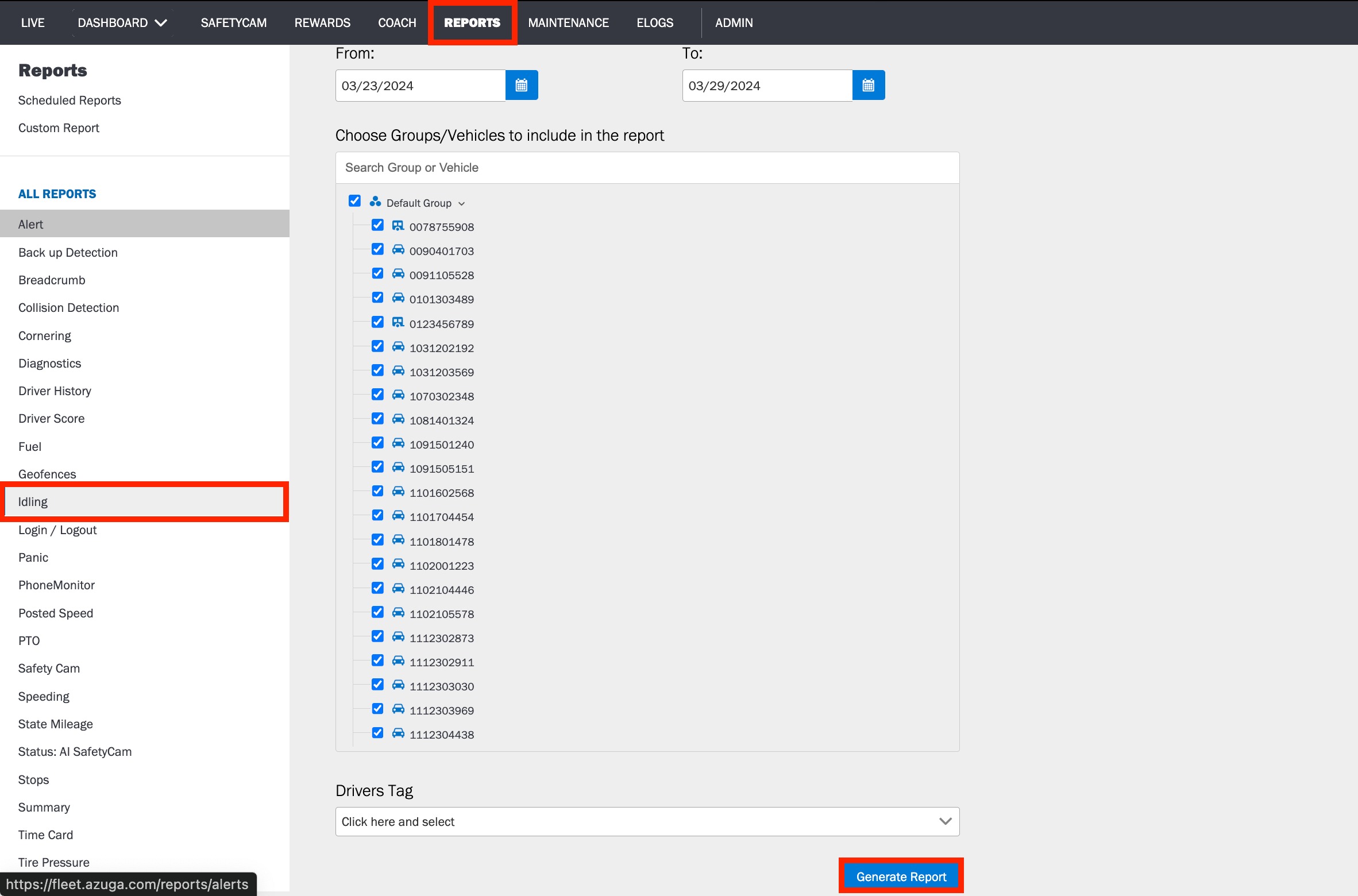Select the Idling report

click(x=145, y=502)
